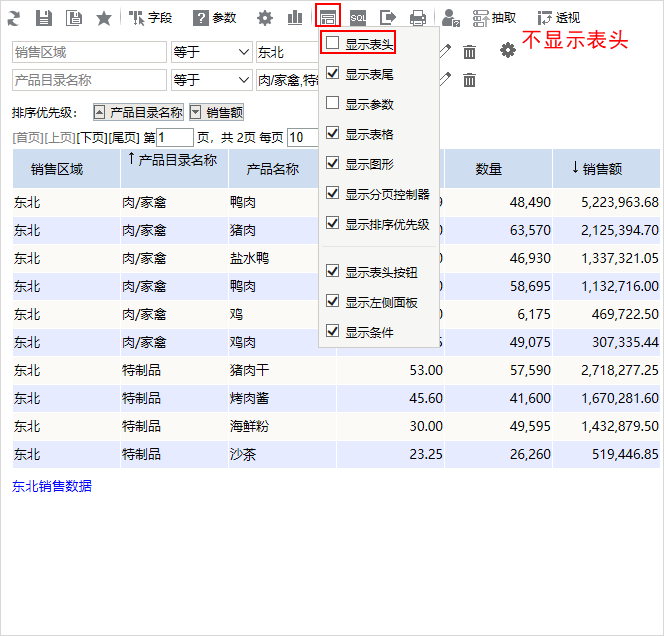Uncheck the 显示表格 checkbox

click(332, 133)
